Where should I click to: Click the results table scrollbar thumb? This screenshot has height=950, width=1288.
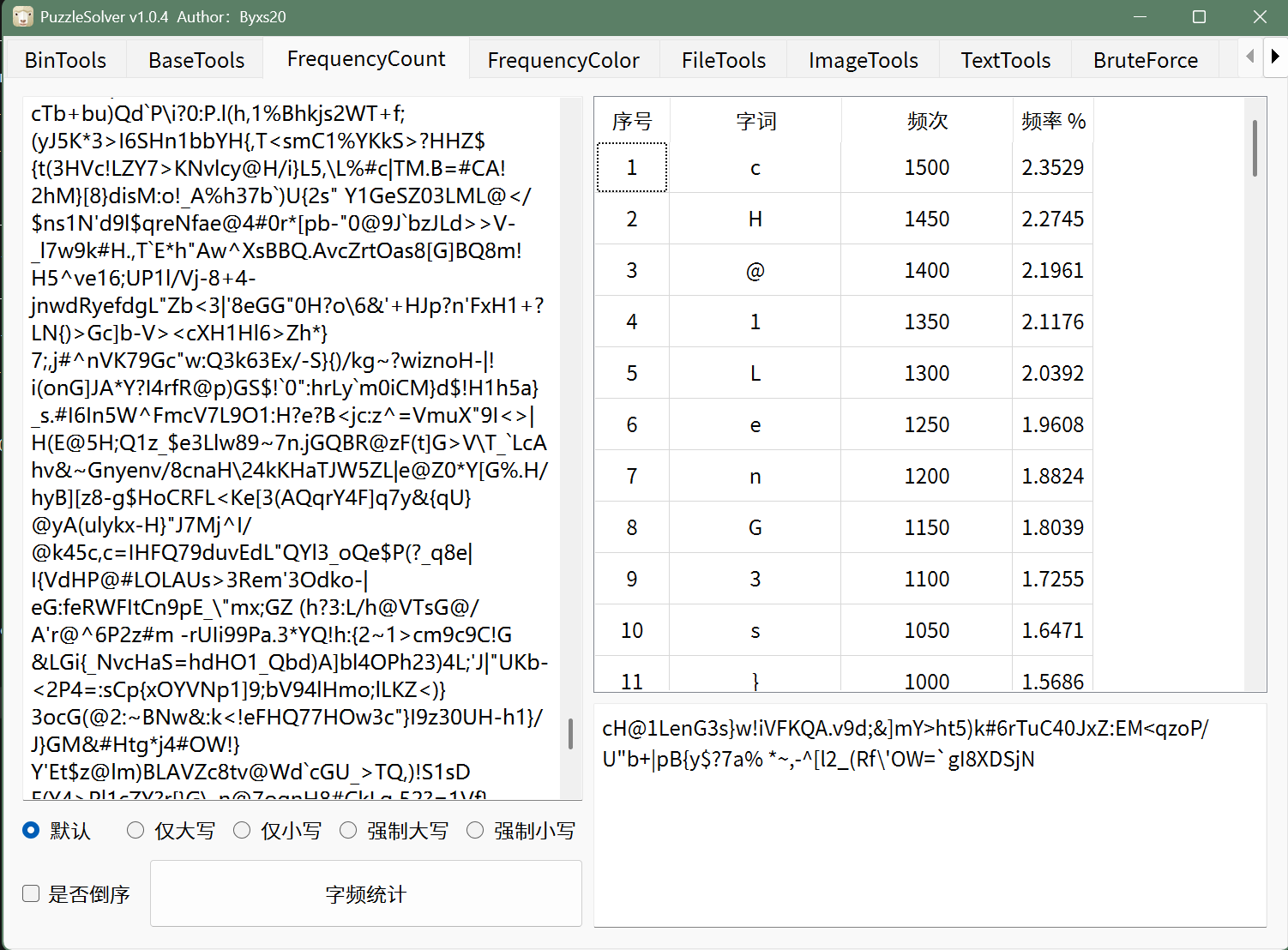1255,148
